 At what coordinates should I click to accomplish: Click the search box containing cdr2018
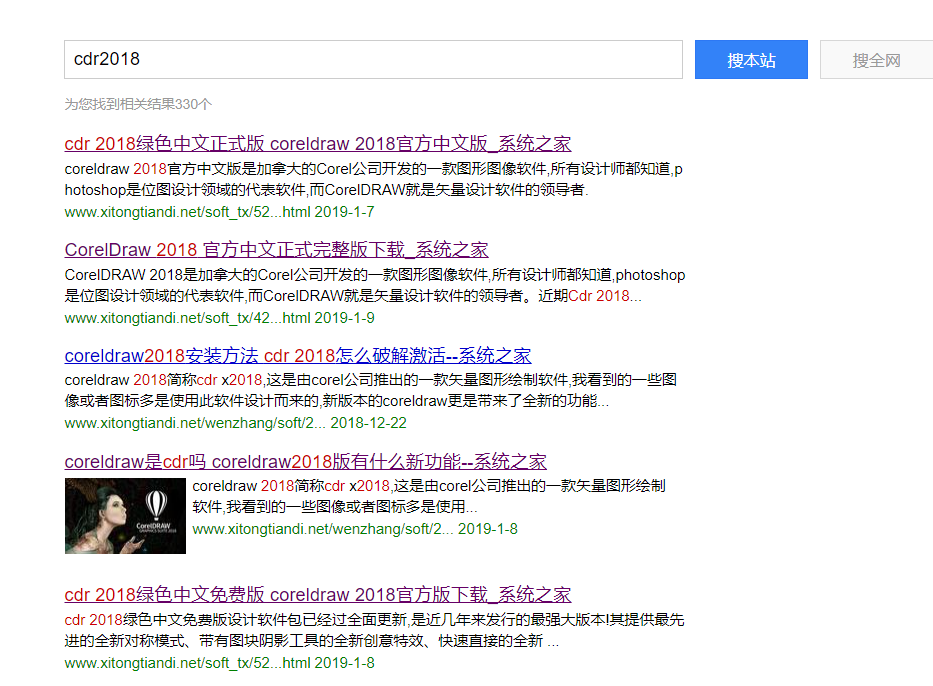tap(373, 59)
